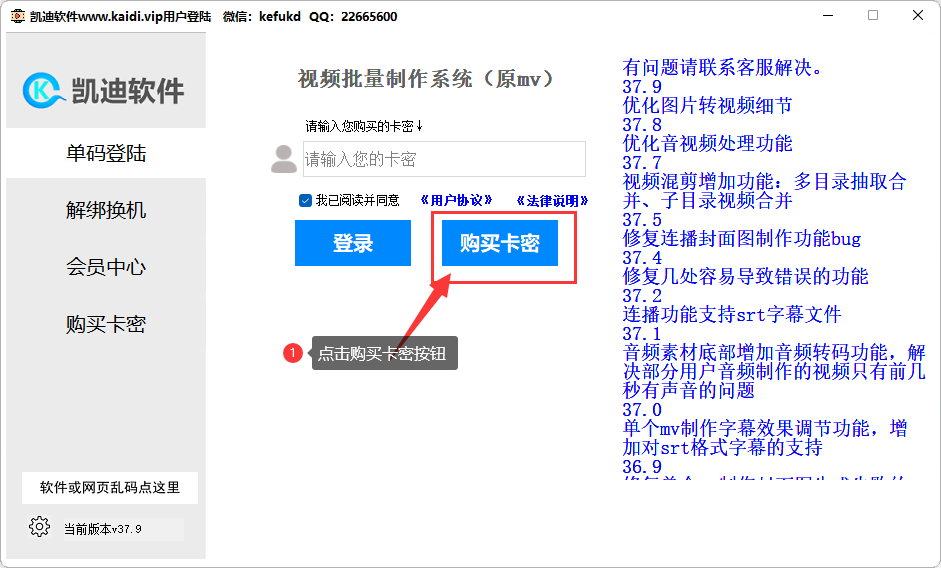941x568 pixels.
Task: Open the 《法律说明》 link
Action: [552, 201]
